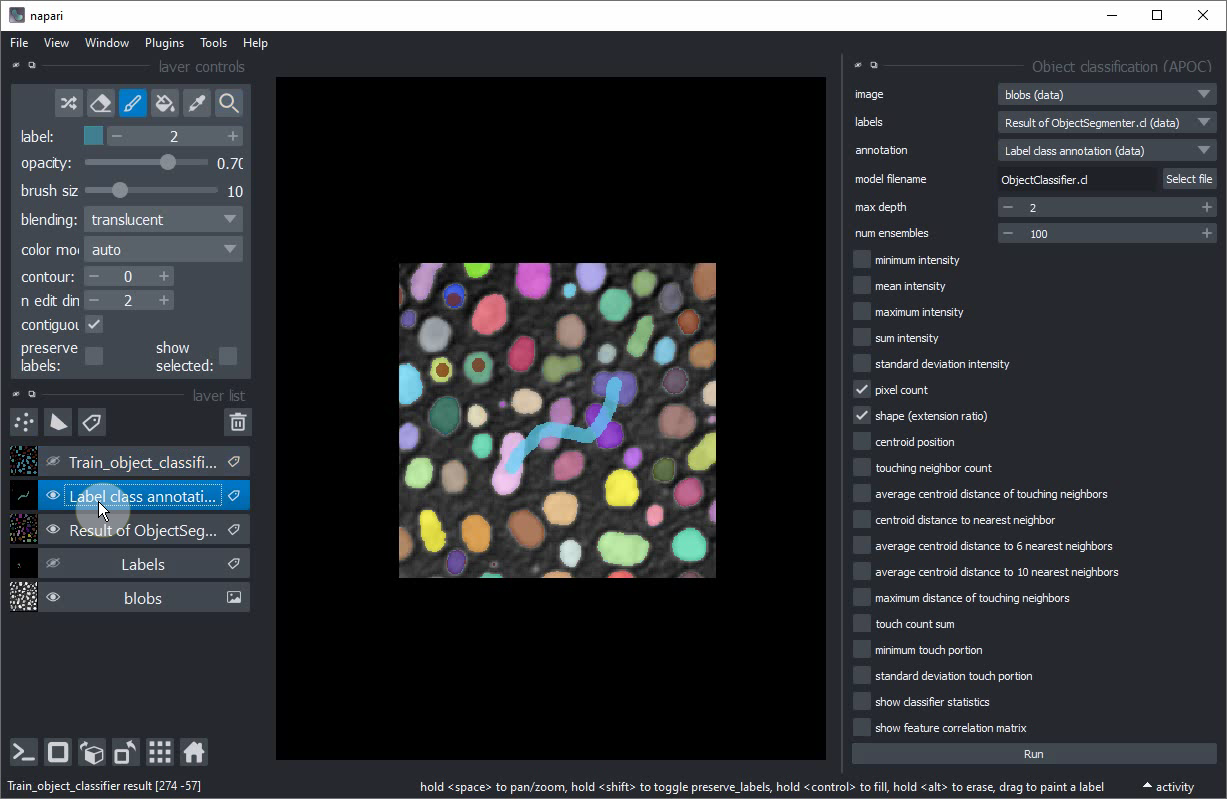Select the eraser tool in layer controls
This screenshot has width=1227, height=799.
click(x=100, y=103)
